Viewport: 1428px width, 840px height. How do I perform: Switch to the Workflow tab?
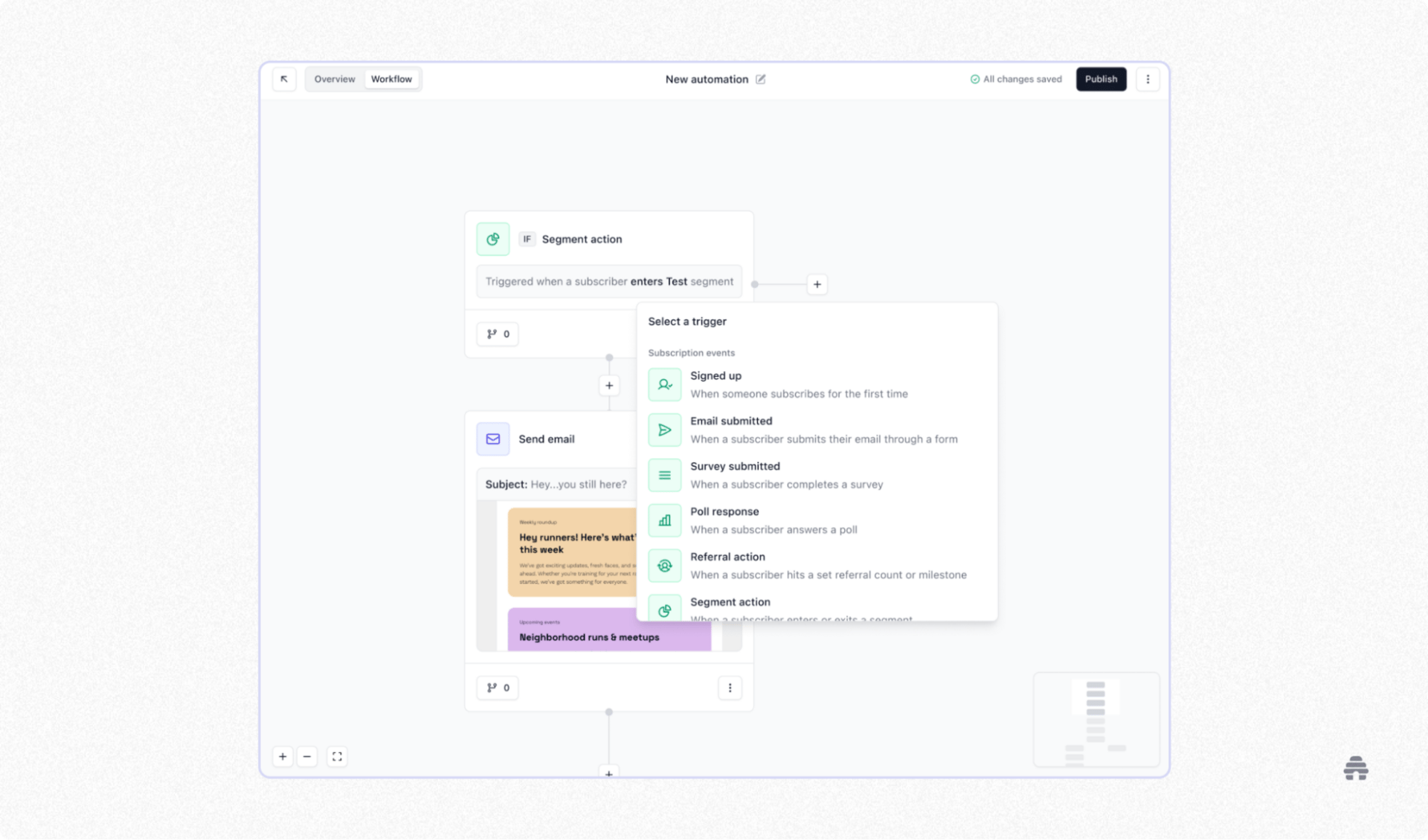pyautogui.click(x=391, y=79)
